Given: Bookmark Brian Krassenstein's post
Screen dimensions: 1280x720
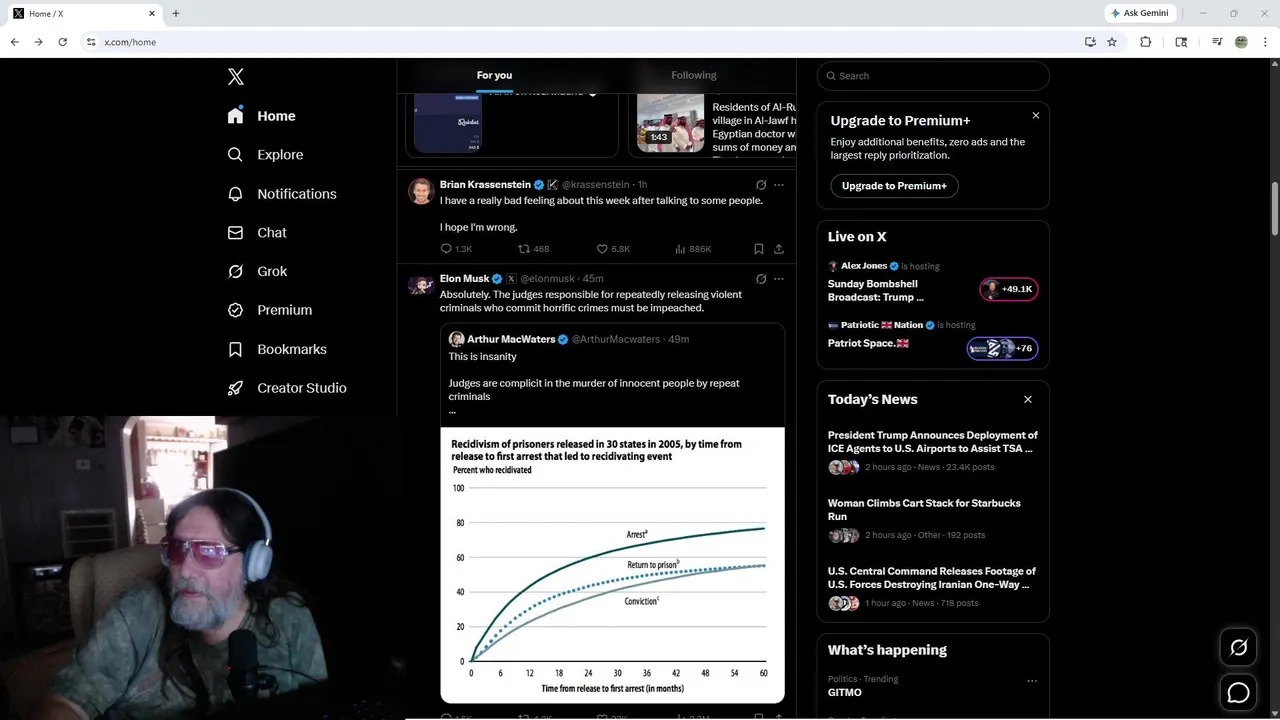Looking at the screenshot, I should point(759,249).
